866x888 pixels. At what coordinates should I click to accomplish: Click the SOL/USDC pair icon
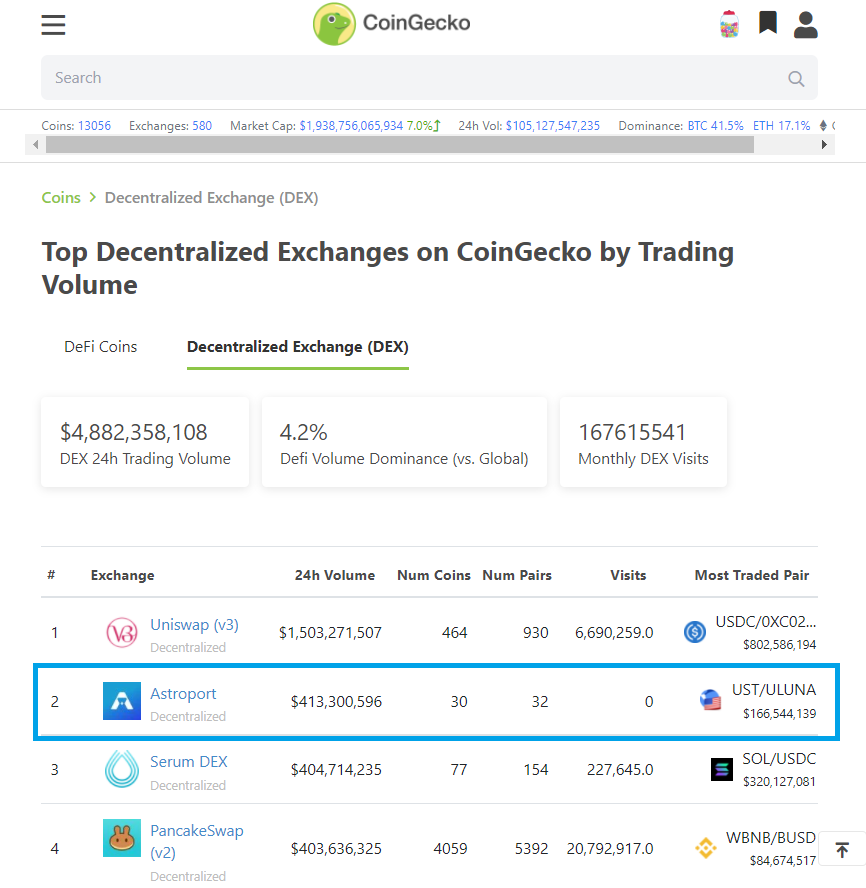click(722, 769)
